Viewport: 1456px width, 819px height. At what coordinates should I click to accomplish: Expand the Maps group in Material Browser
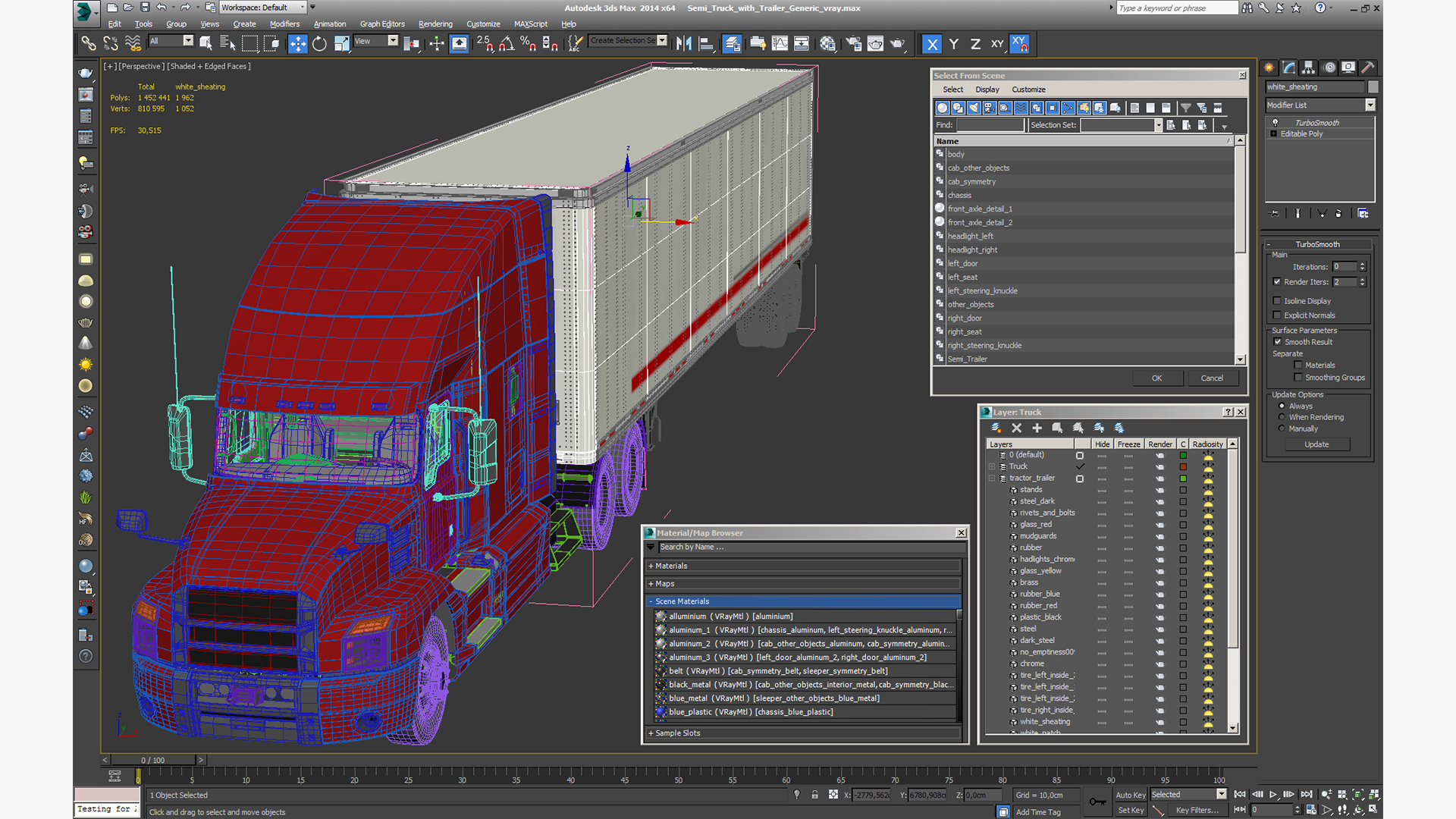click(651, 584)
